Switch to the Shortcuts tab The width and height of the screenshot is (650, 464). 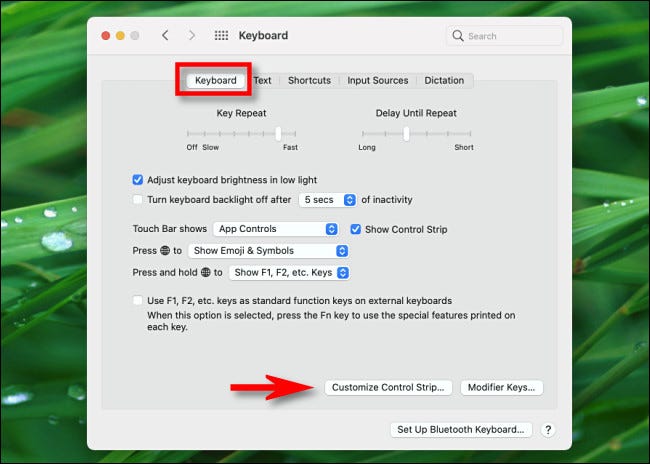coord(309,80)
